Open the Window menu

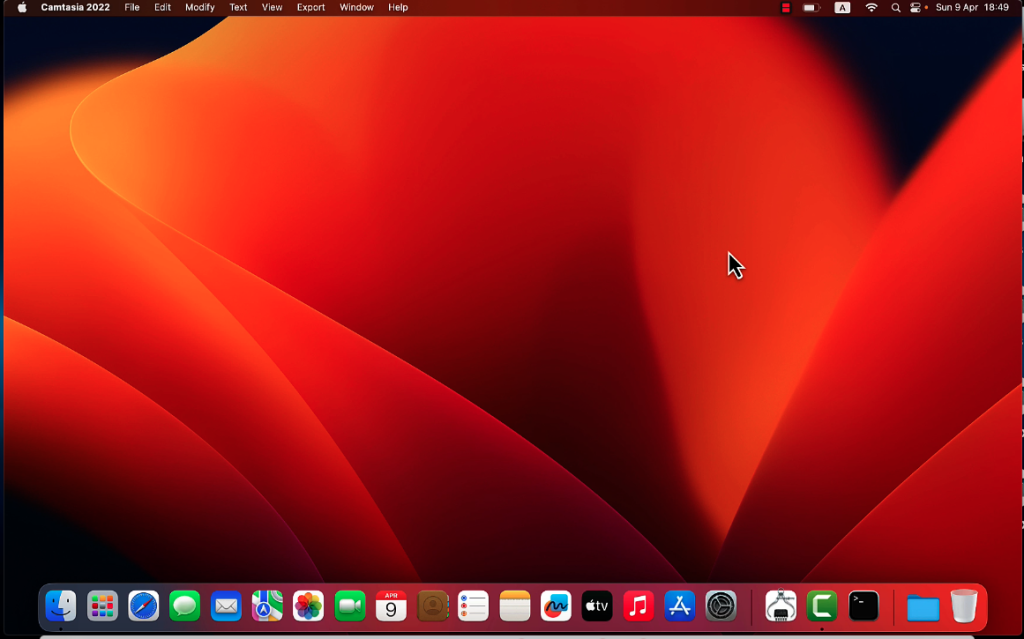(357, 8)
